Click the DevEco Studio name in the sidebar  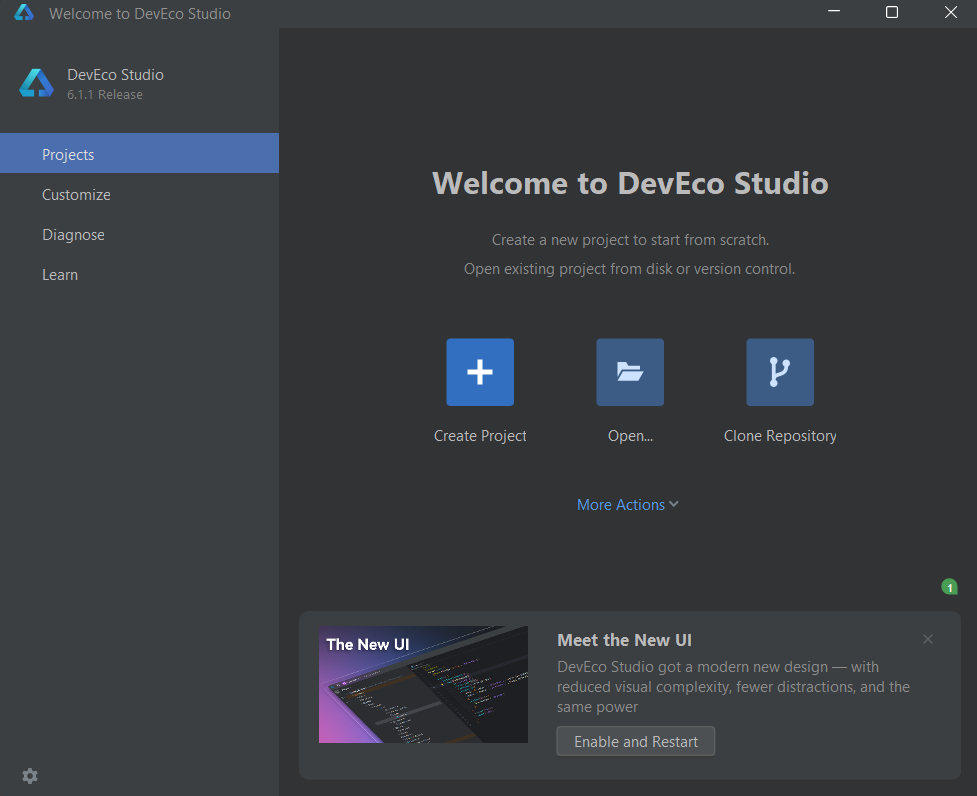point(115,75)
